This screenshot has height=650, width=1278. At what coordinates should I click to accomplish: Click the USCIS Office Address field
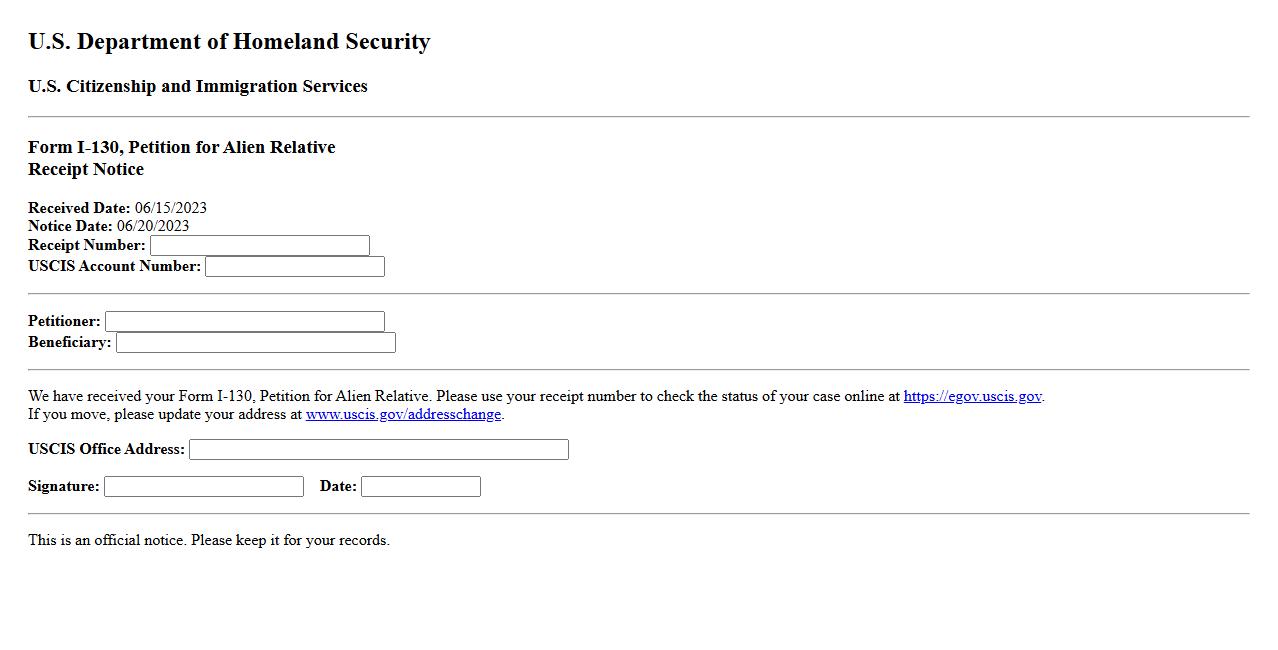pyautogui.click(x=379, y=450)
